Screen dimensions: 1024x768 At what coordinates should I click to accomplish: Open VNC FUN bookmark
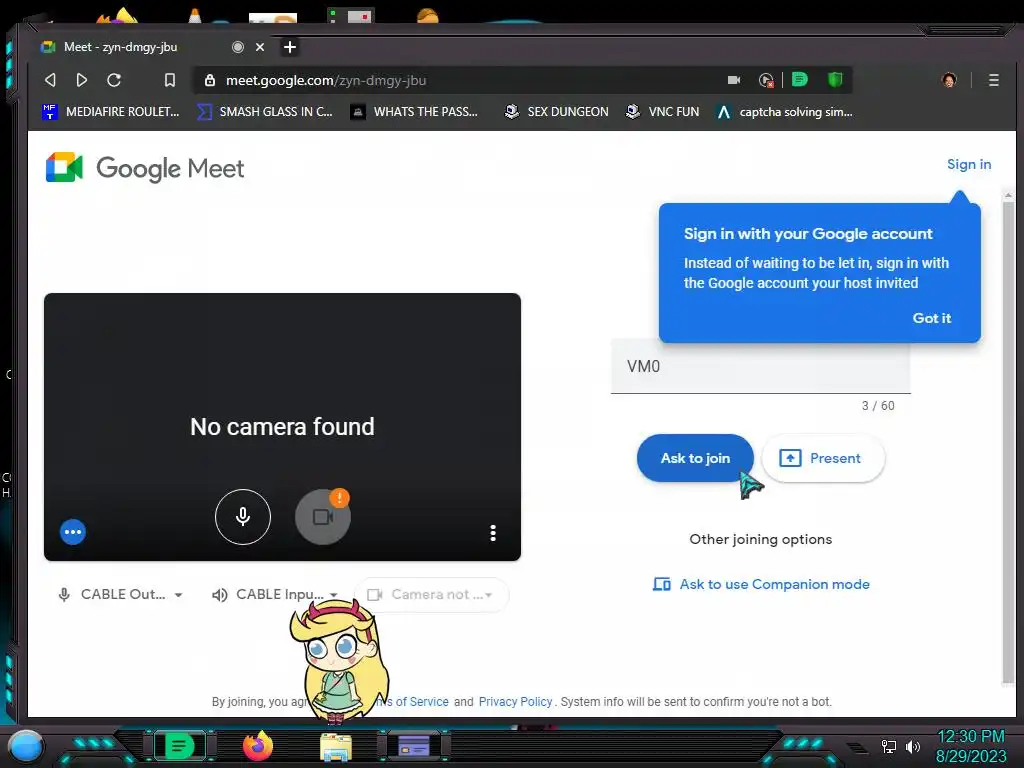point(662,112)
